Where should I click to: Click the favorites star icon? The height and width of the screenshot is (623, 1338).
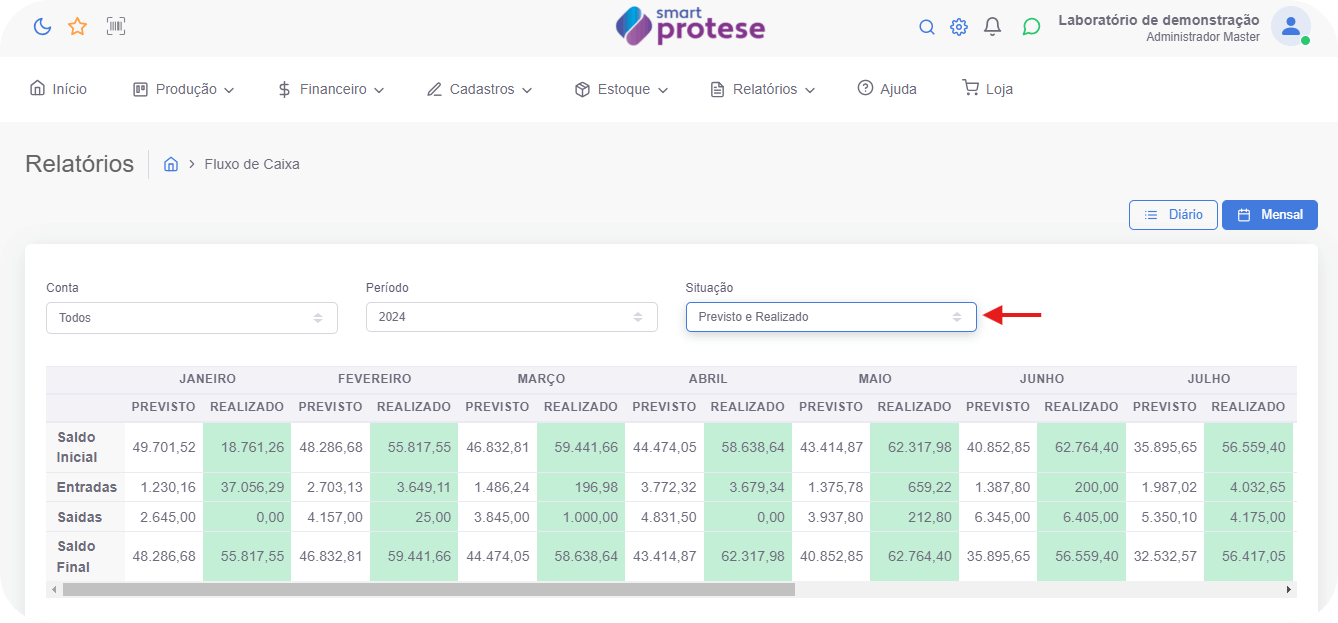tap(77, 27)
